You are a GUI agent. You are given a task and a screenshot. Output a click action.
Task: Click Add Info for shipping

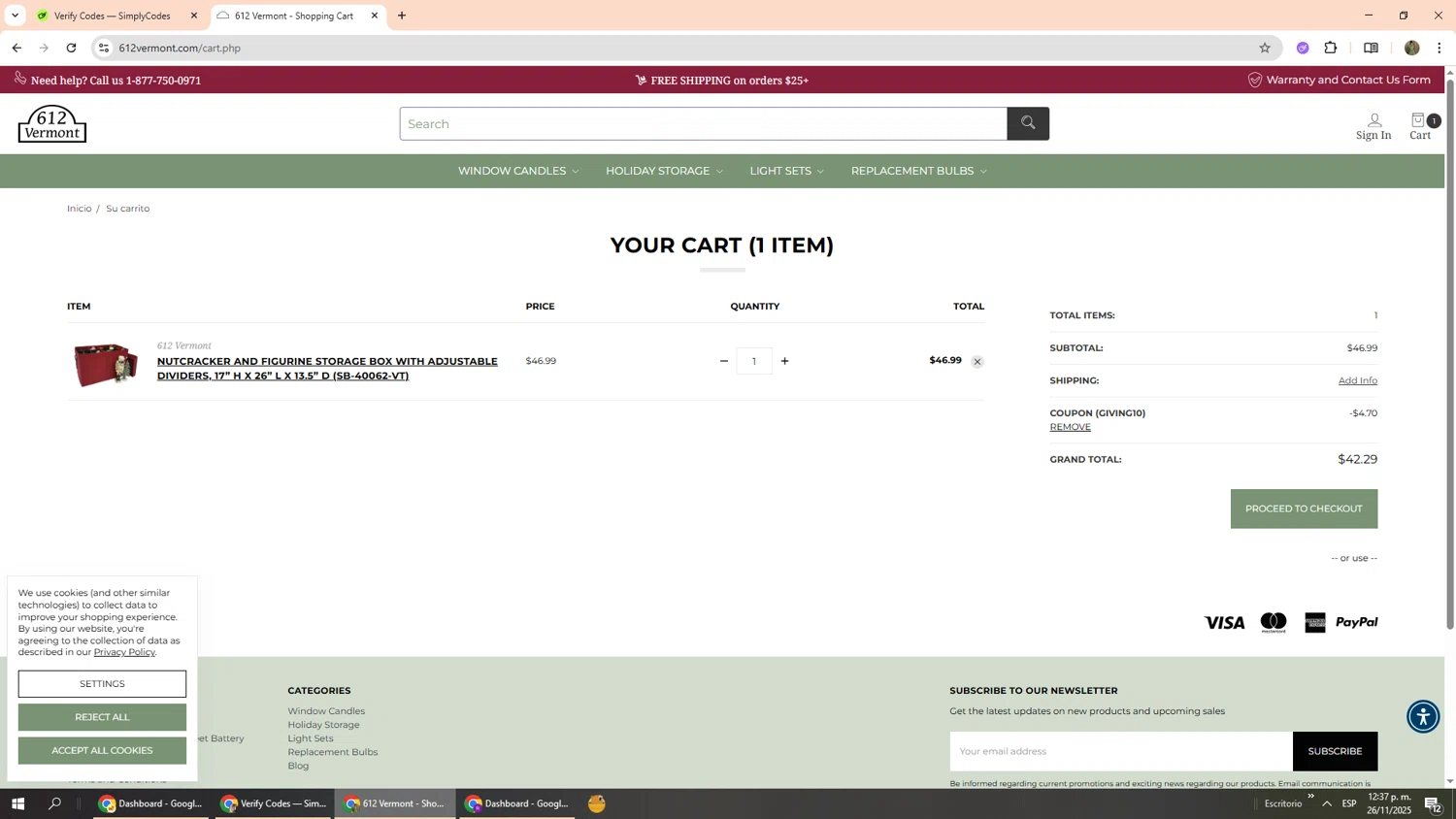(1357, 380)
